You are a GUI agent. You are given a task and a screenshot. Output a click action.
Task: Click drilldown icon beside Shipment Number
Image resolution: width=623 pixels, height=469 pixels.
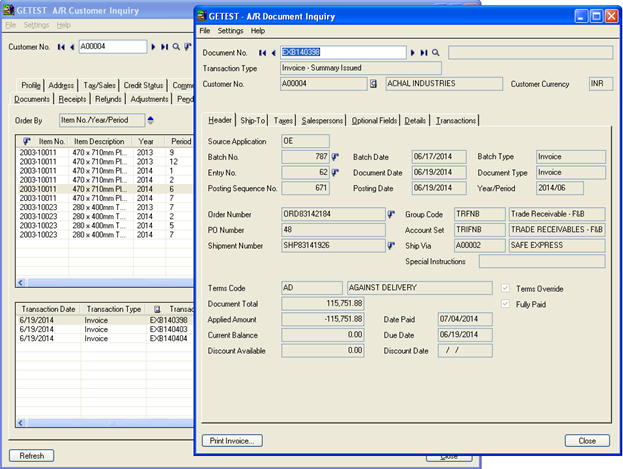click(x=391, y=244)
